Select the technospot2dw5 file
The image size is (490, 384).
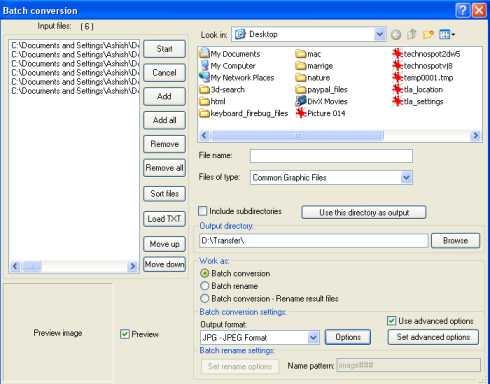pyautogui.click(x=426, y=54)
